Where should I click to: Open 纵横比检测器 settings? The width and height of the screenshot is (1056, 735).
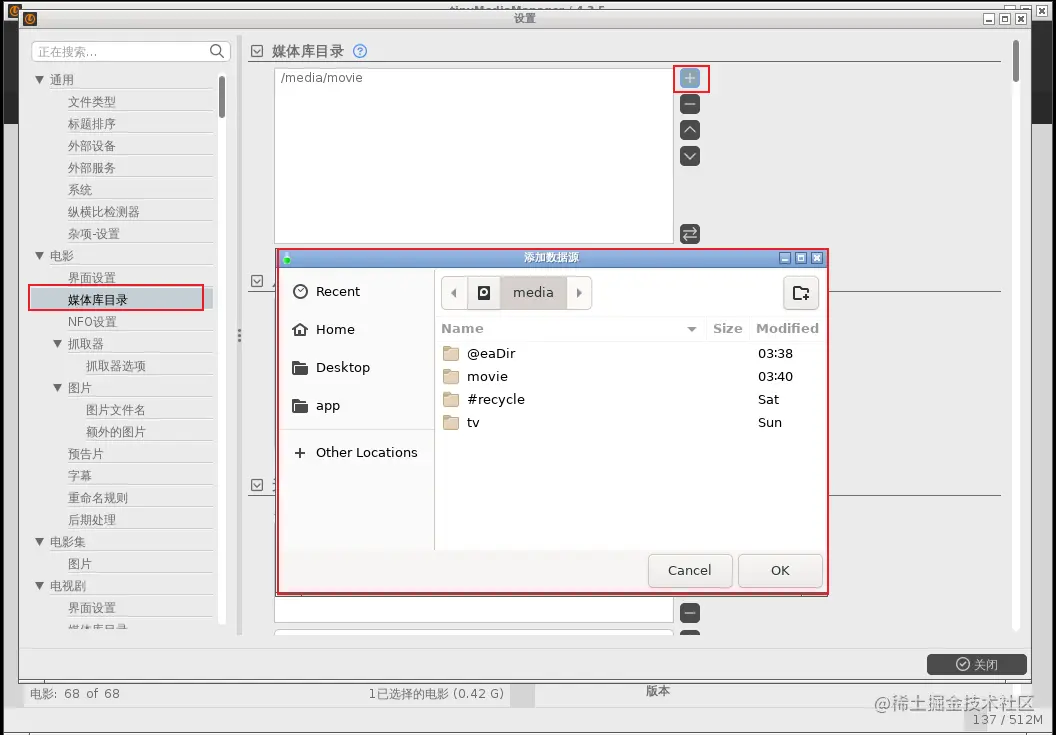pyautogui.click(x=104, y=212)
